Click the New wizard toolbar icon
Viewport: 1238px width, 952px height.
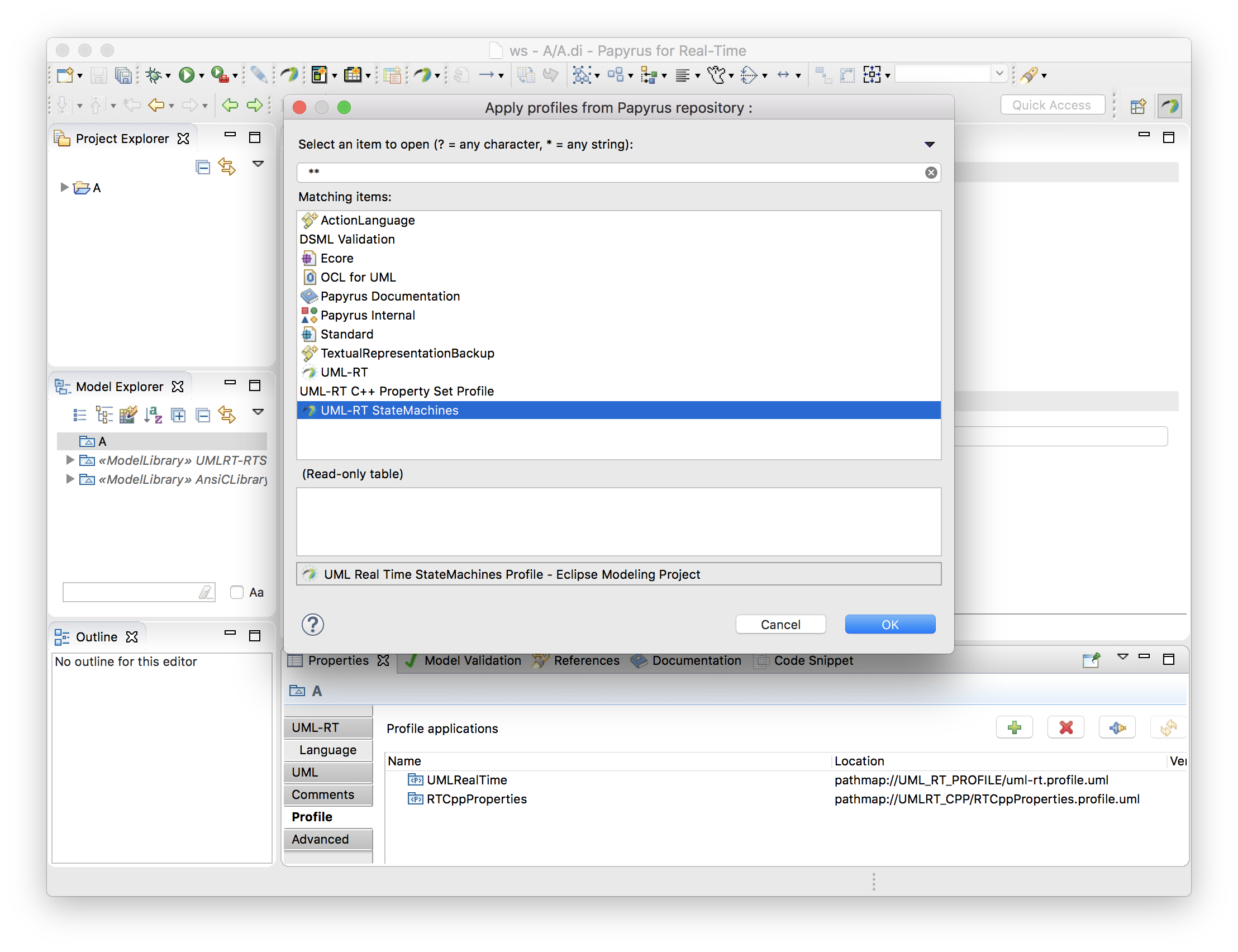click(x=65, y=75)
